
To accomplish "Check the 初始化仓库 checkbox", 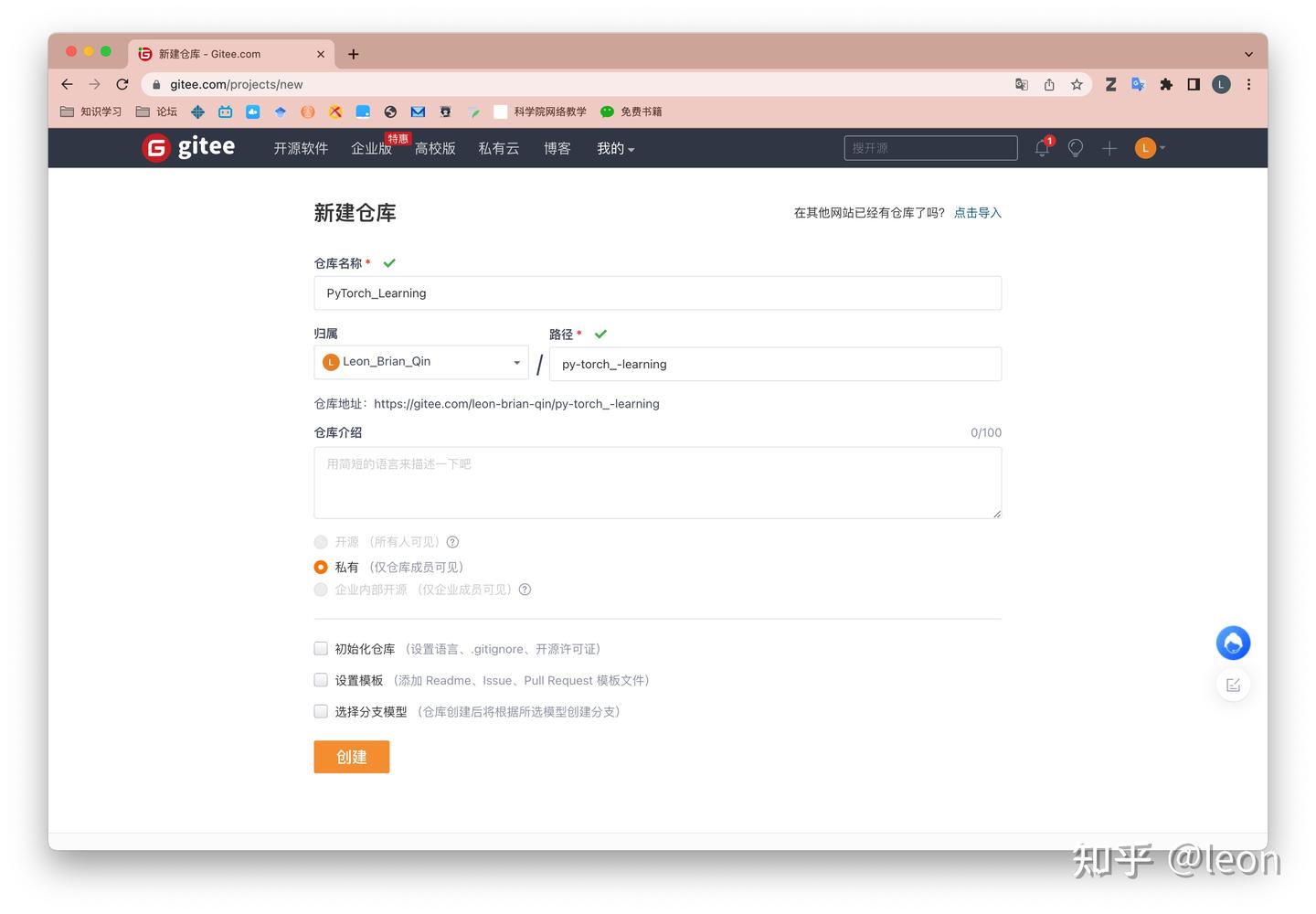I will pyautogui.click(x=321, y=649).
